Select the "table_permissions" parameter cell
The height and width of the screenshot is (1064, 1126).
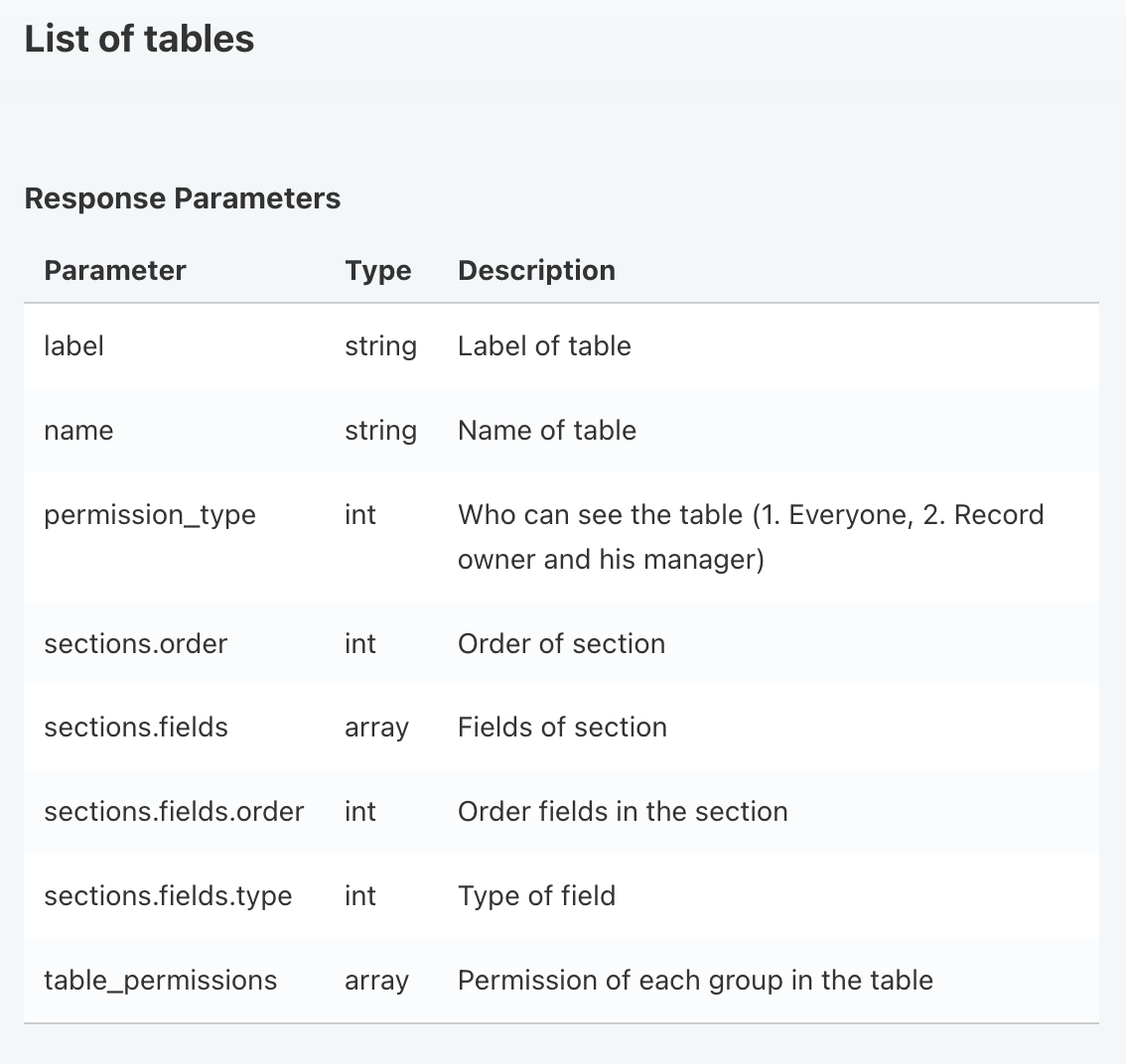point(160,981)
